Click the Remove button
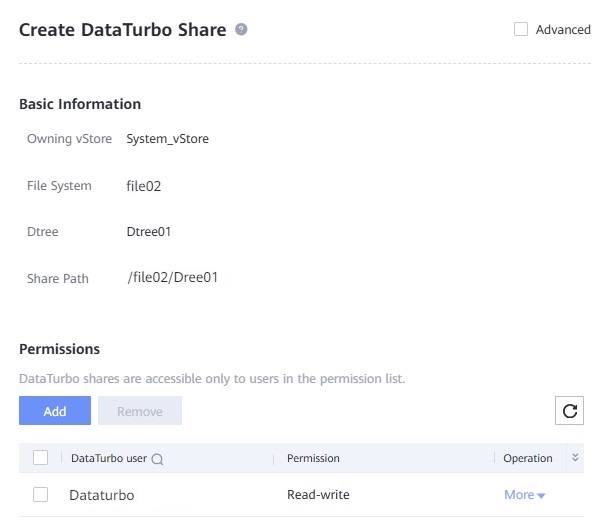 (140, 411)
